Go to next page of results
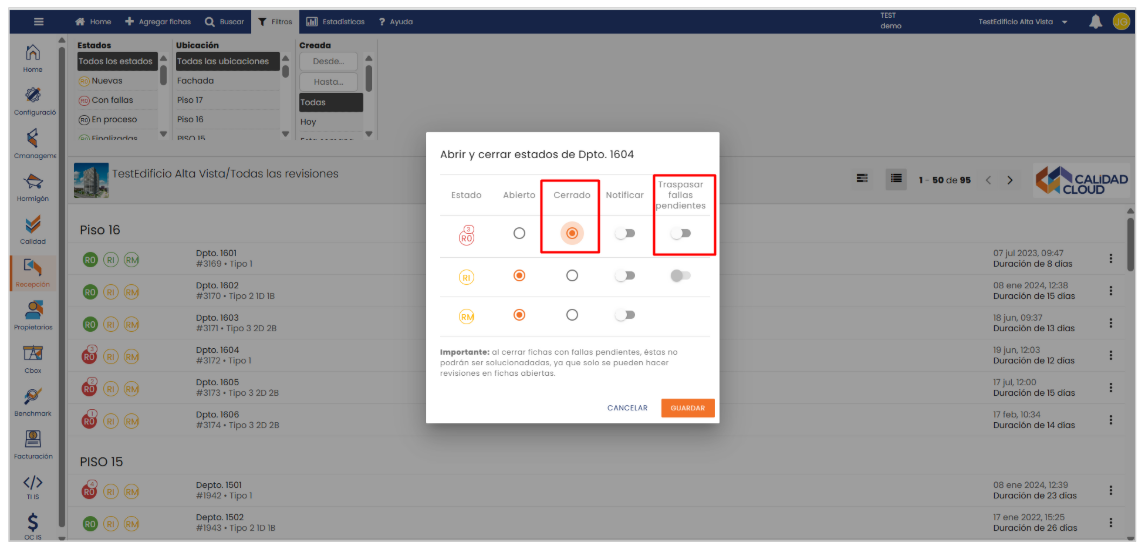This screenshot has width=1140, height=548. tap(1010, 180)
